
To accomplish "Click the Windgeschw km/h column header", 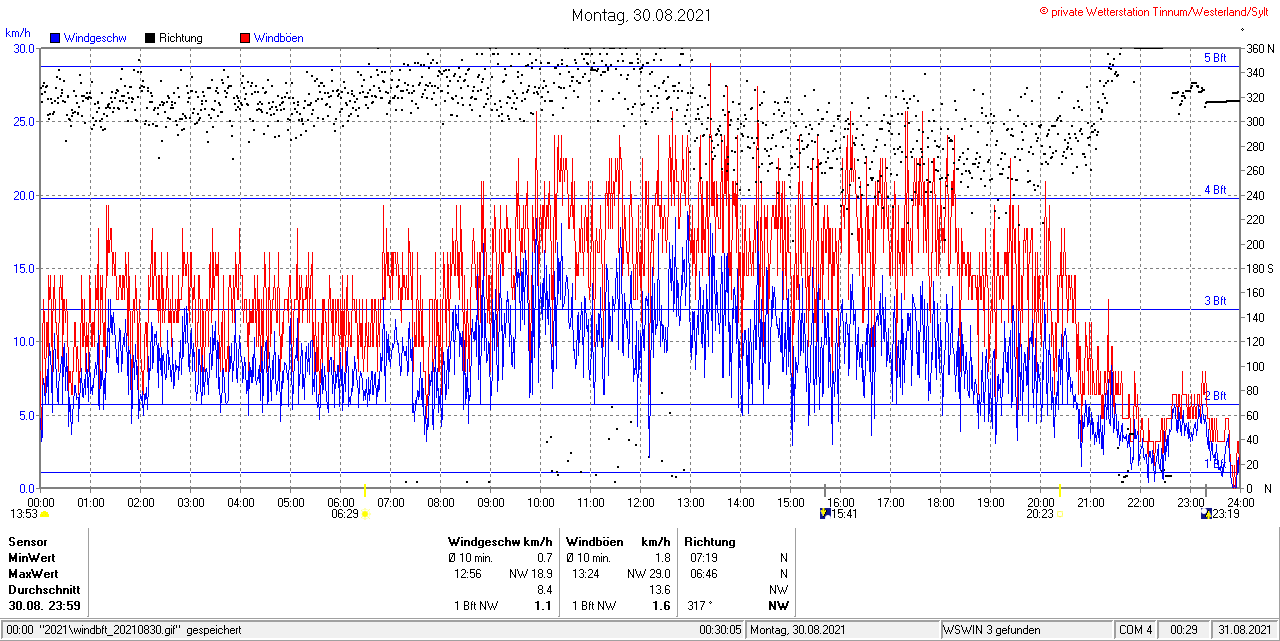I will point(500,542).
